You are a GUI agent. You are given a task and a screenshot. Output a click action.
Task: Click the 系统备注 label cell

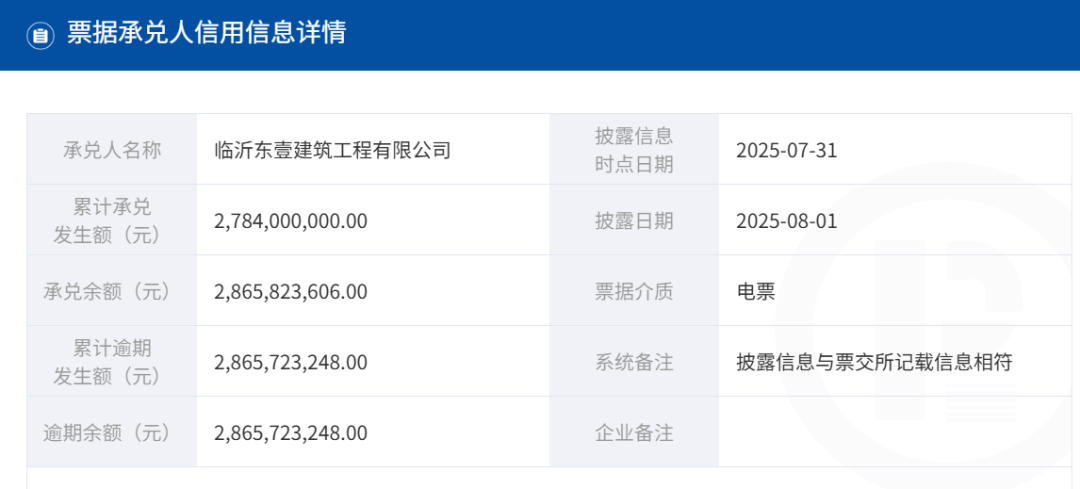point(634,363)
